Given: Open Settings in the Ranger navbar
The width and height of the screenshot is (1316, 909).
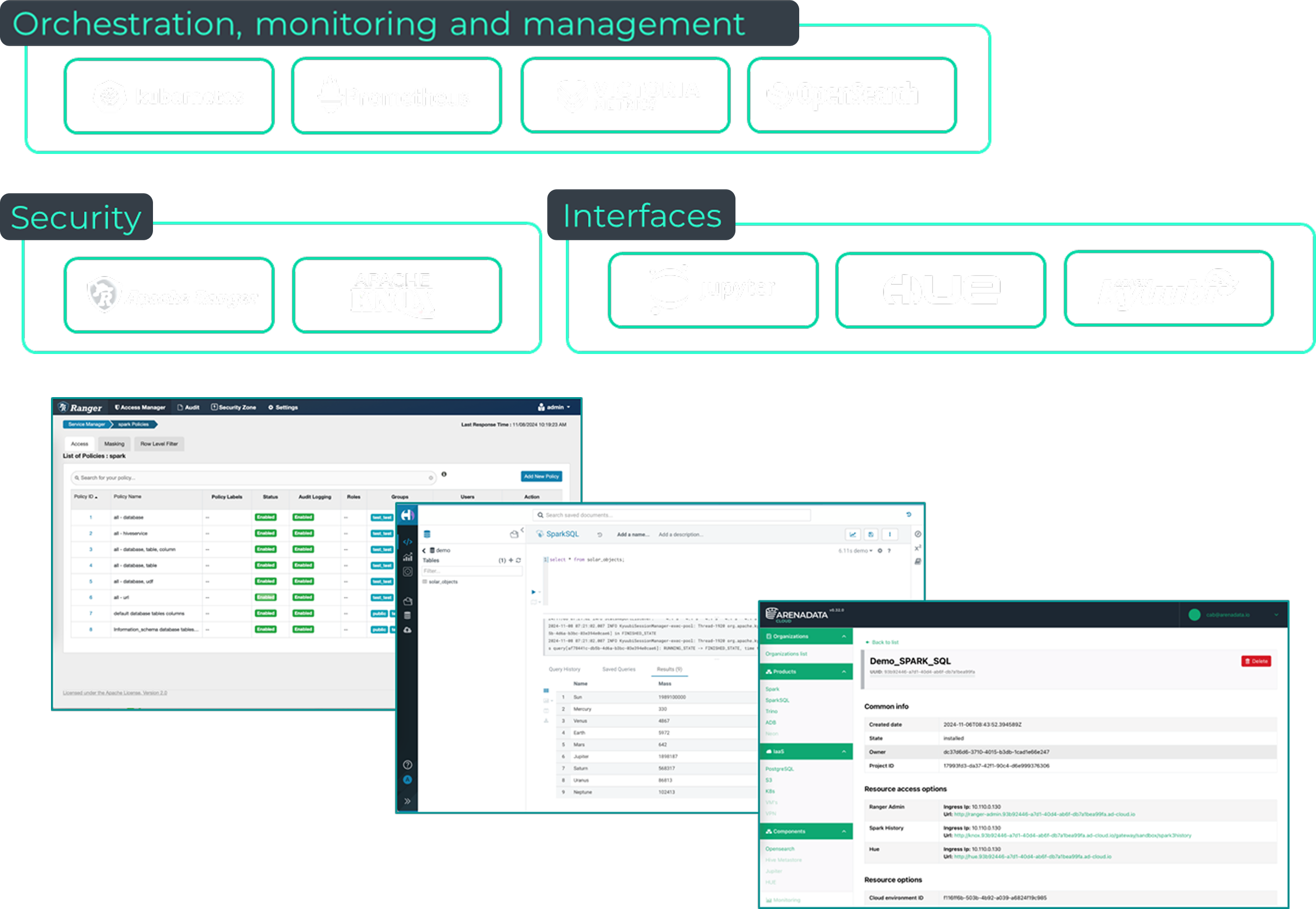Looking at the screenshot, I should pos(283,407).
